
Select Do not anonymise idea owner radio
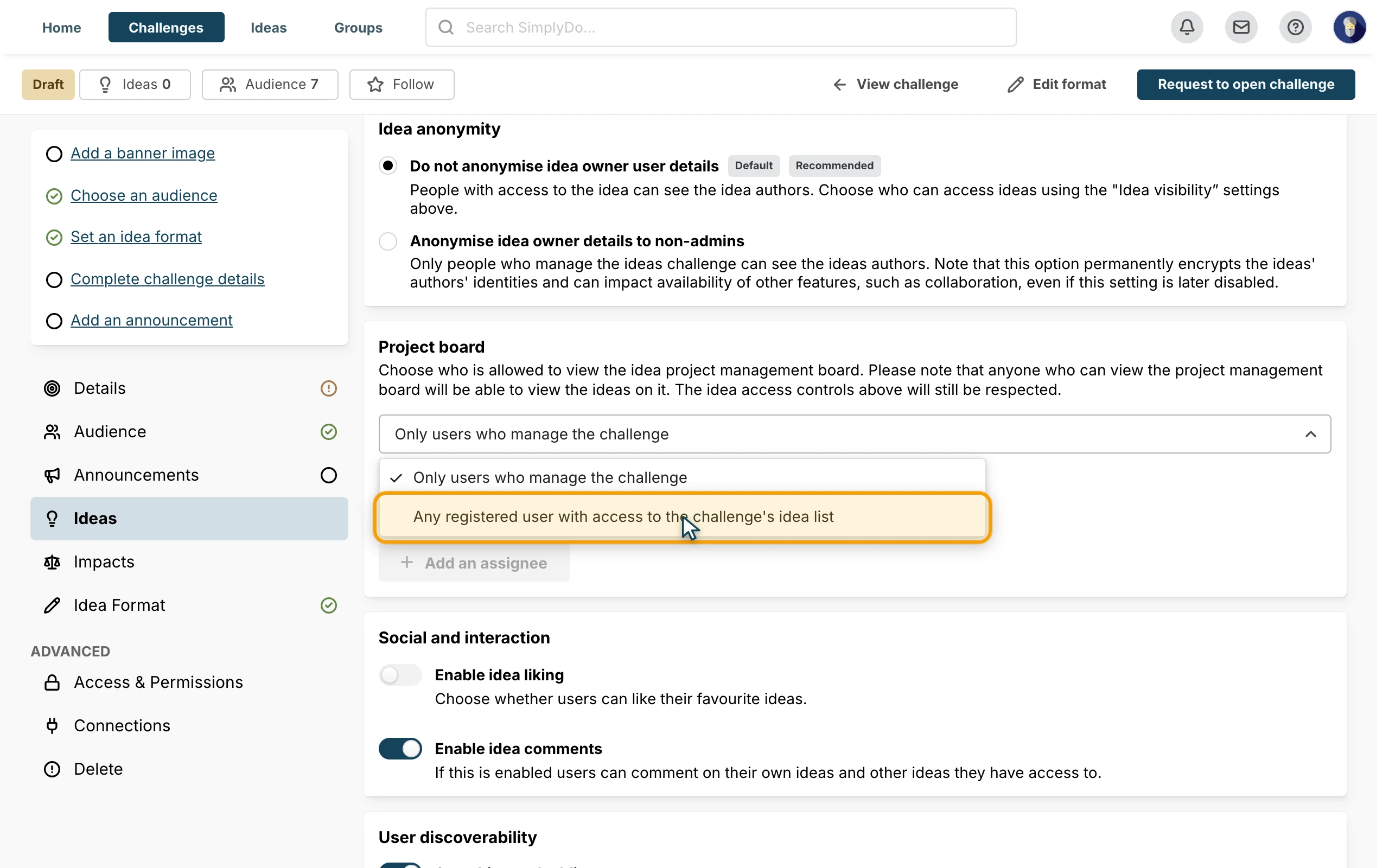(388, 166)
